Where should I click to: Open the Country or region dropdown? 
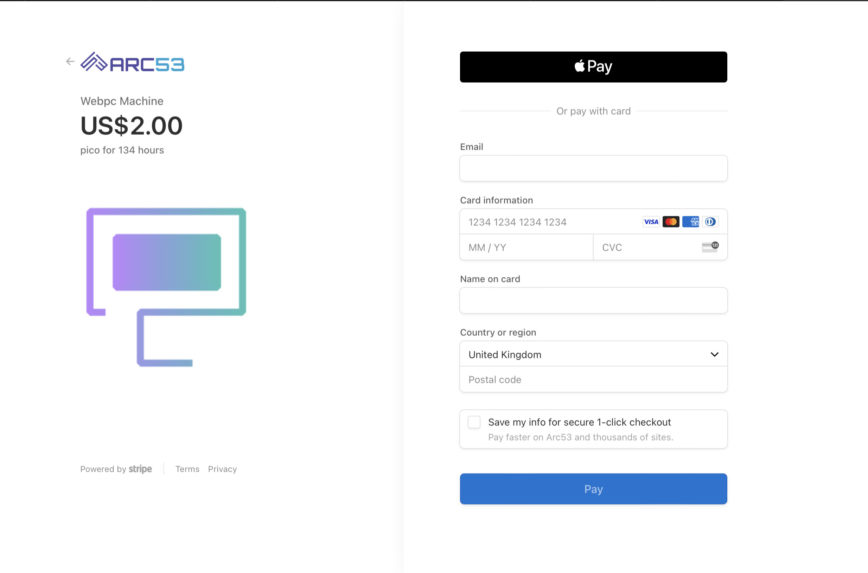click(x=593, y=354)
